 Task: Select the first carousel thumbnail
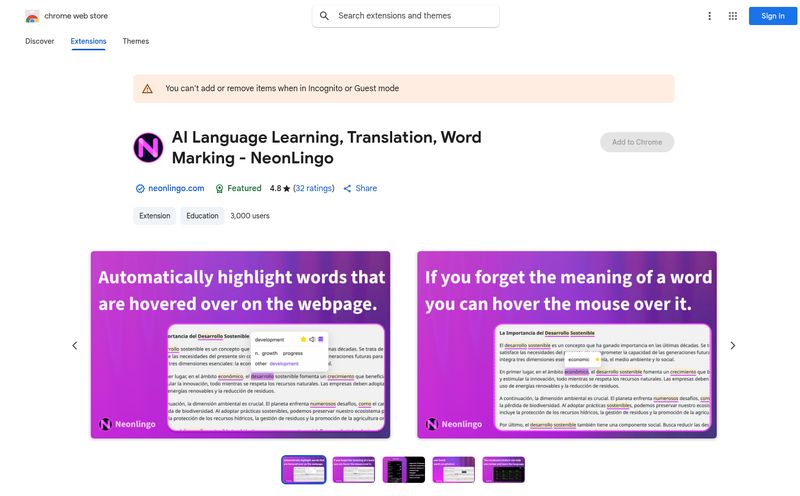click(x=304, y=469)
